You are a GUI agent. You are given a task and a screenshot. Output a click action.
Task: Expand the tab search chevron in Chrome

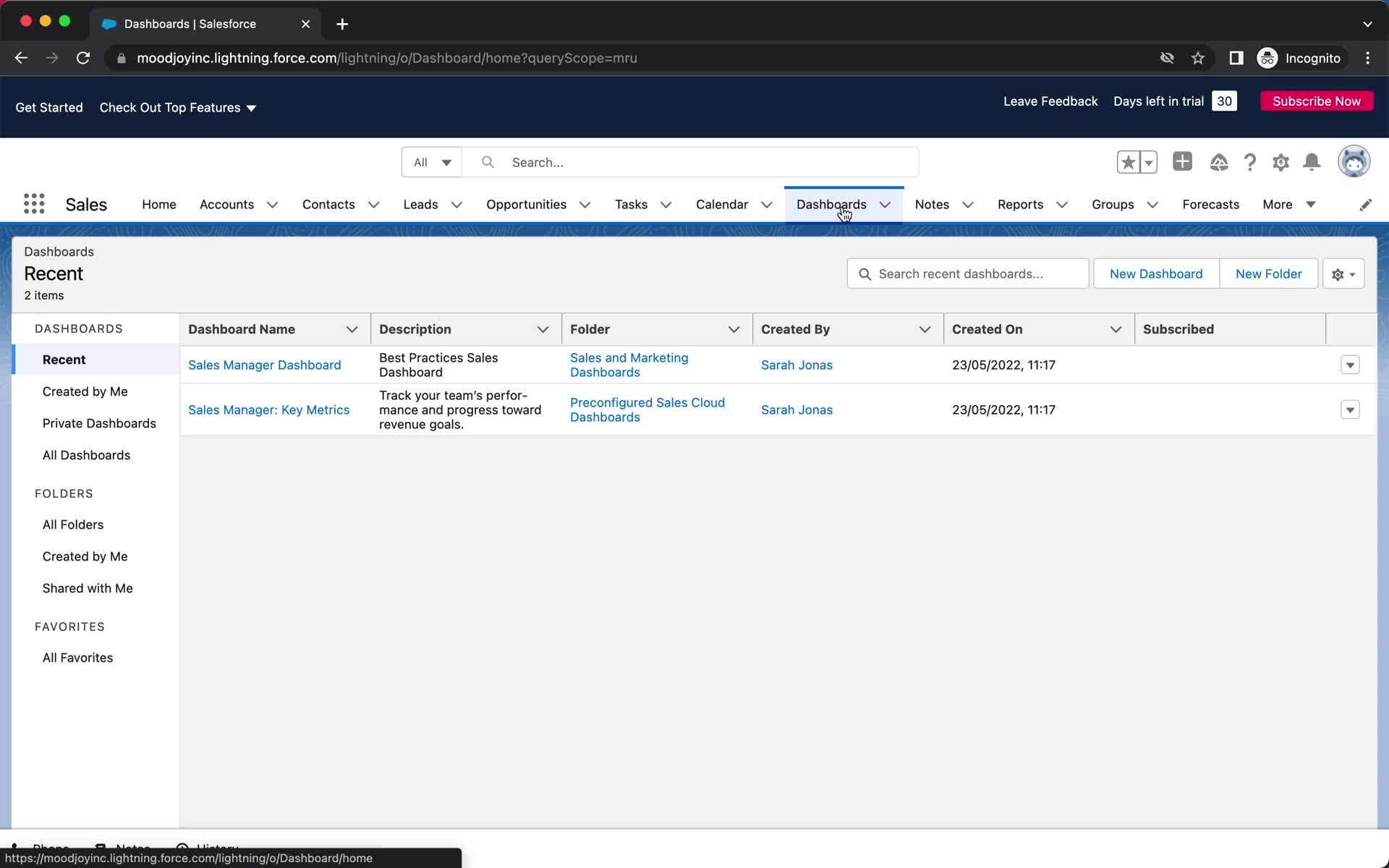point(1367,24)
